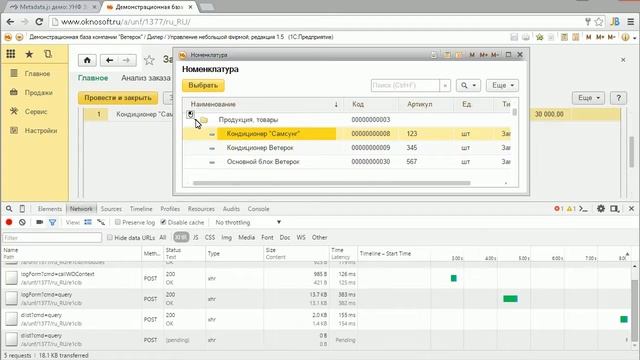
Task: Select the XHR filter type
Action: [x=181, y=237]
